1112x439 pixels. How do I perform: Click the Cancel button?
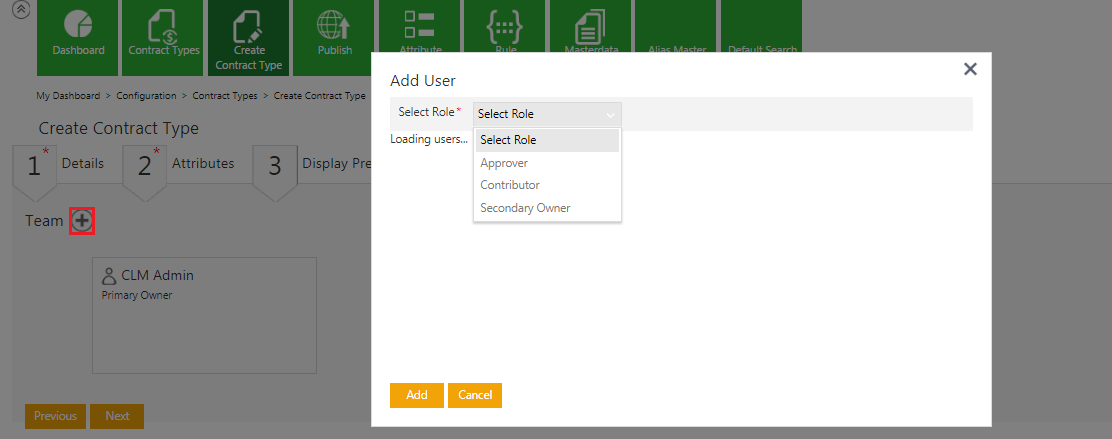475,395
